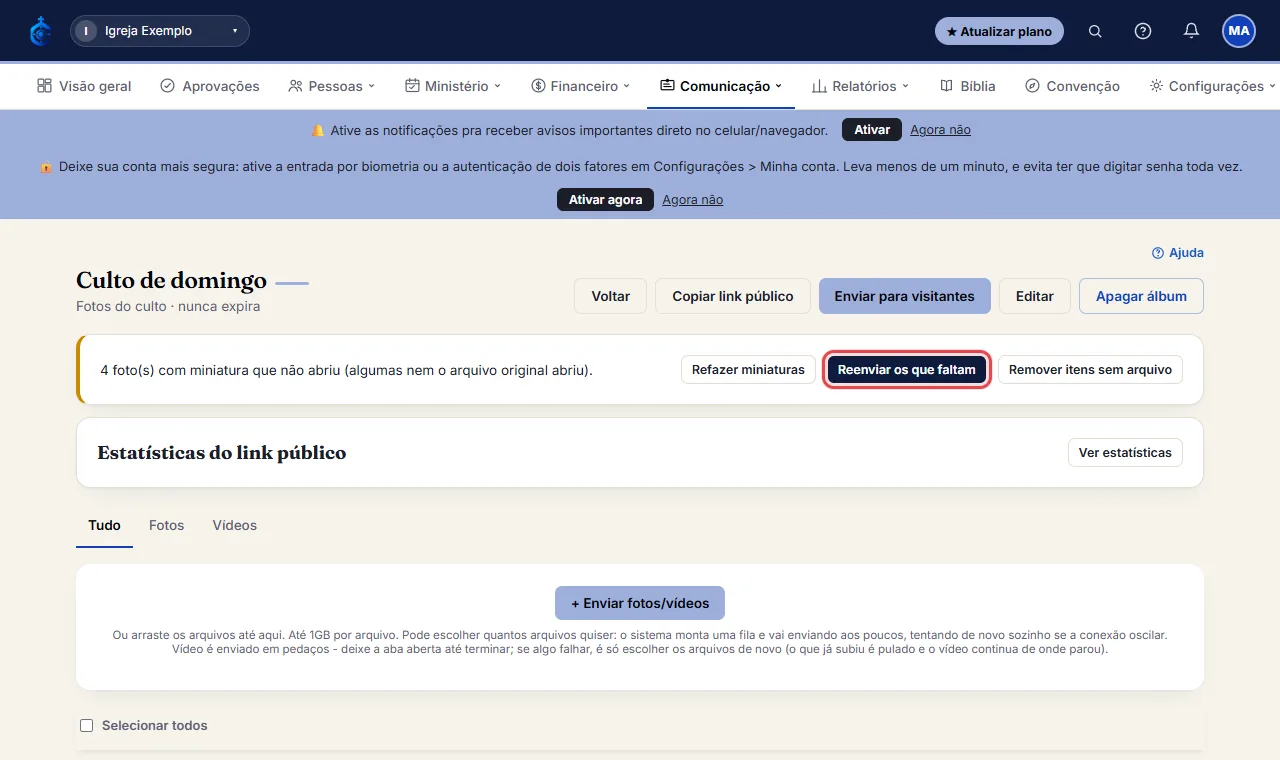Open the notifications bell icon

coord(1191,31)
